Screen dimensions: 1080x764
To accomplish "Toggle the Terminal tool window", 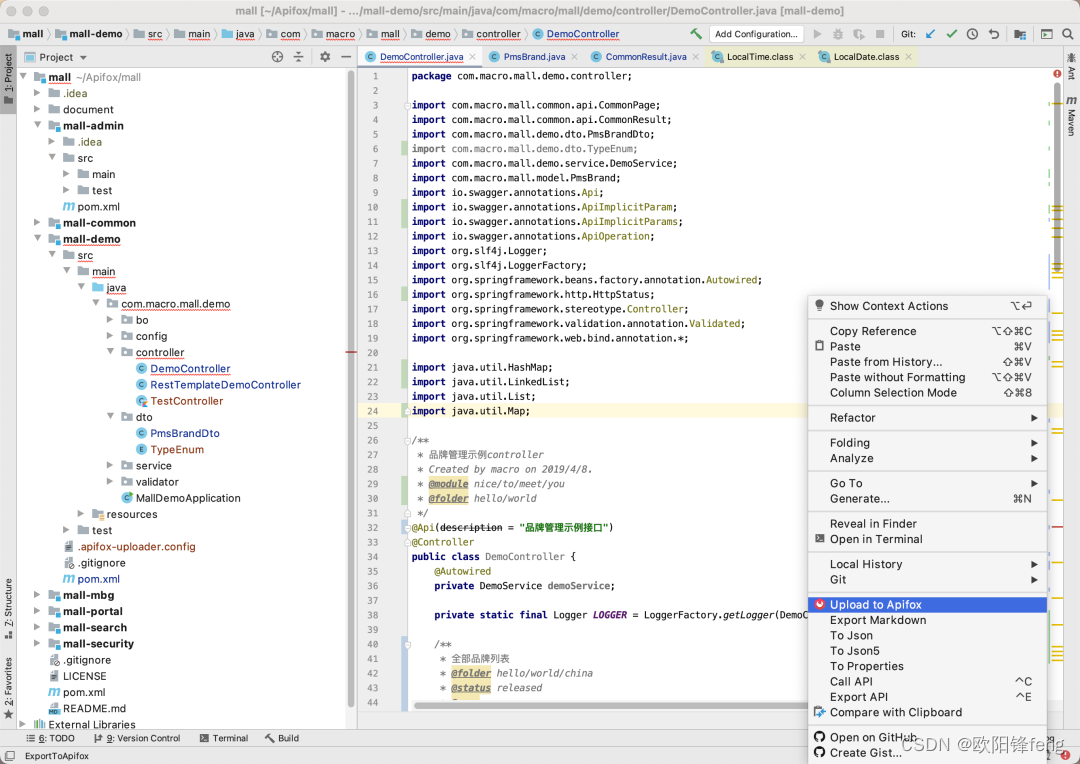I will 224,738.
